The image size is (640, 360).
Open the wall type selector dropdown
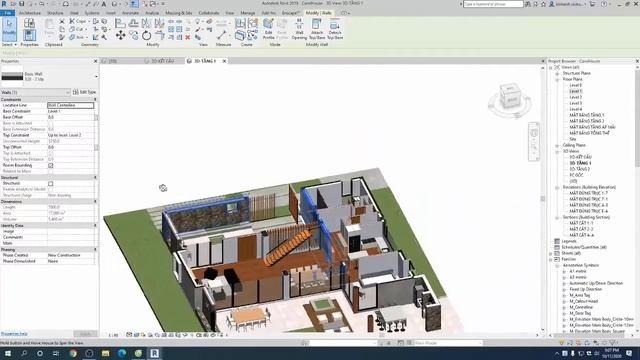point(96,76)
